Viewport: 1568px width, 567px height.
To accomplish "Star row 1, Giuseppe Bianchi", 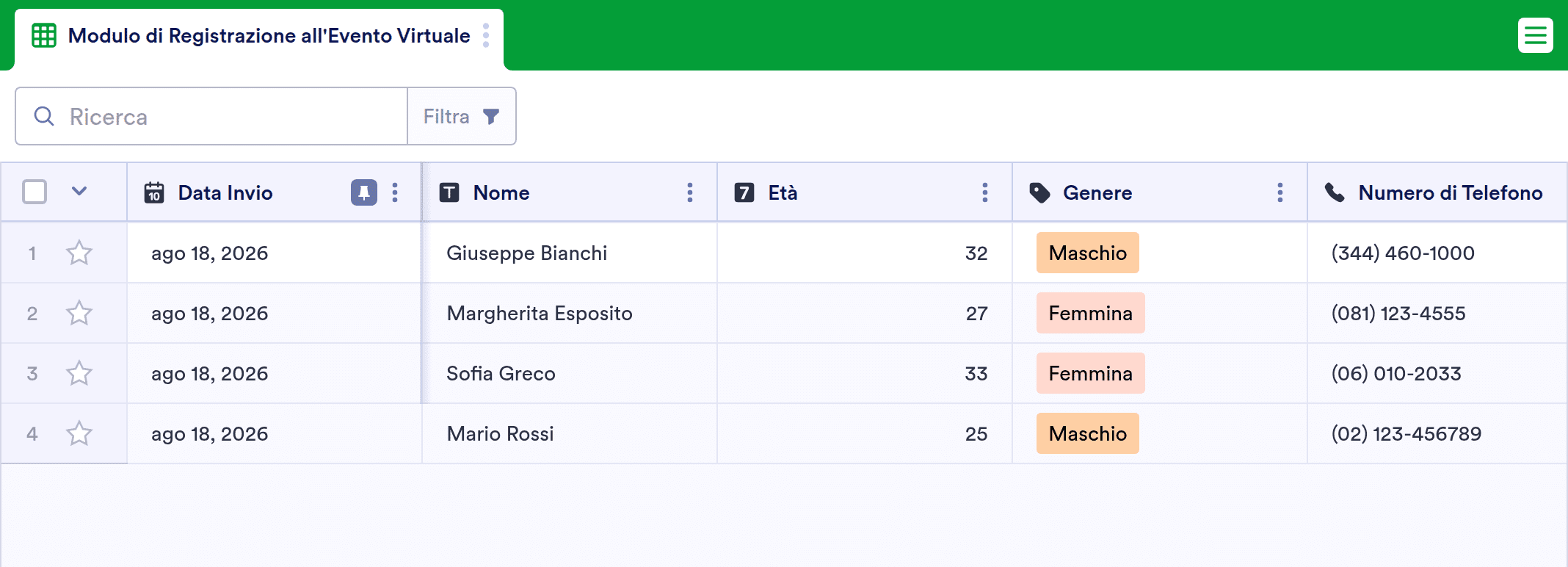I will [x=79, y=253].
